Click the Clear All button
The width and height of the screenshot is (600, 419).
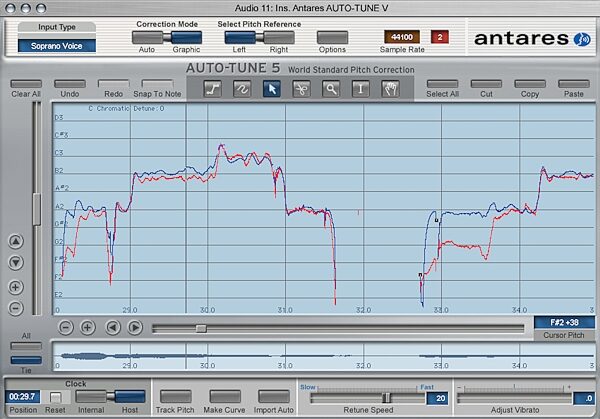pos(26,84)
